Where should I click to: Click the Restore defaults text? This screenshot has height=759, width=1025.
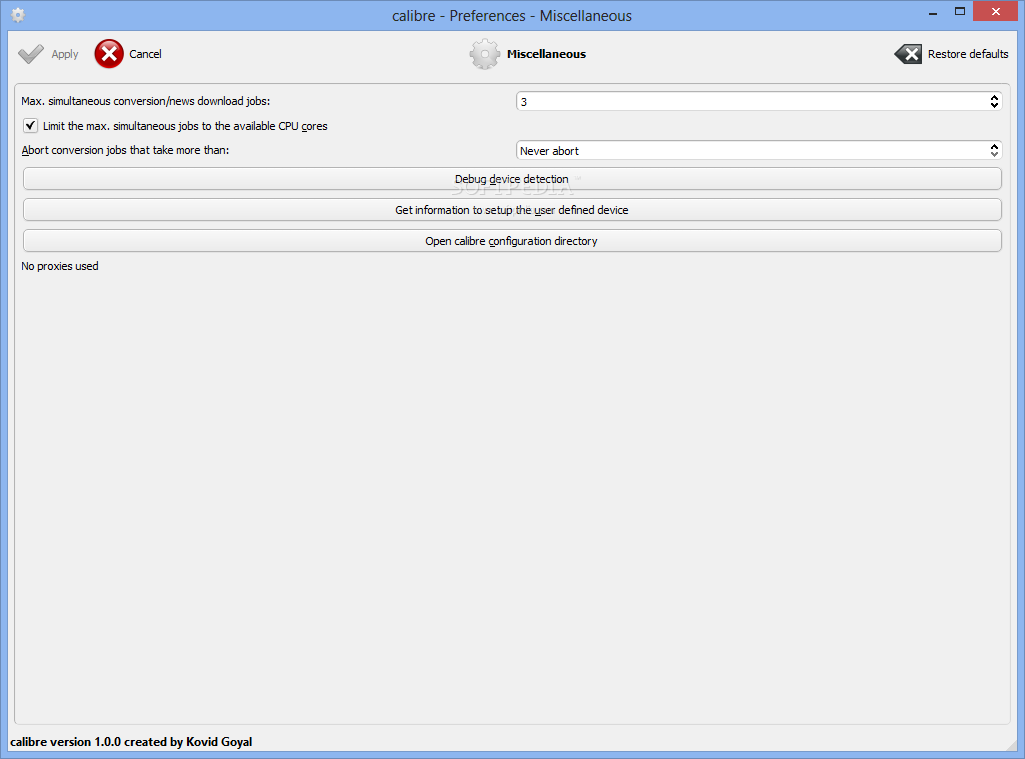(x=968, y=54)
